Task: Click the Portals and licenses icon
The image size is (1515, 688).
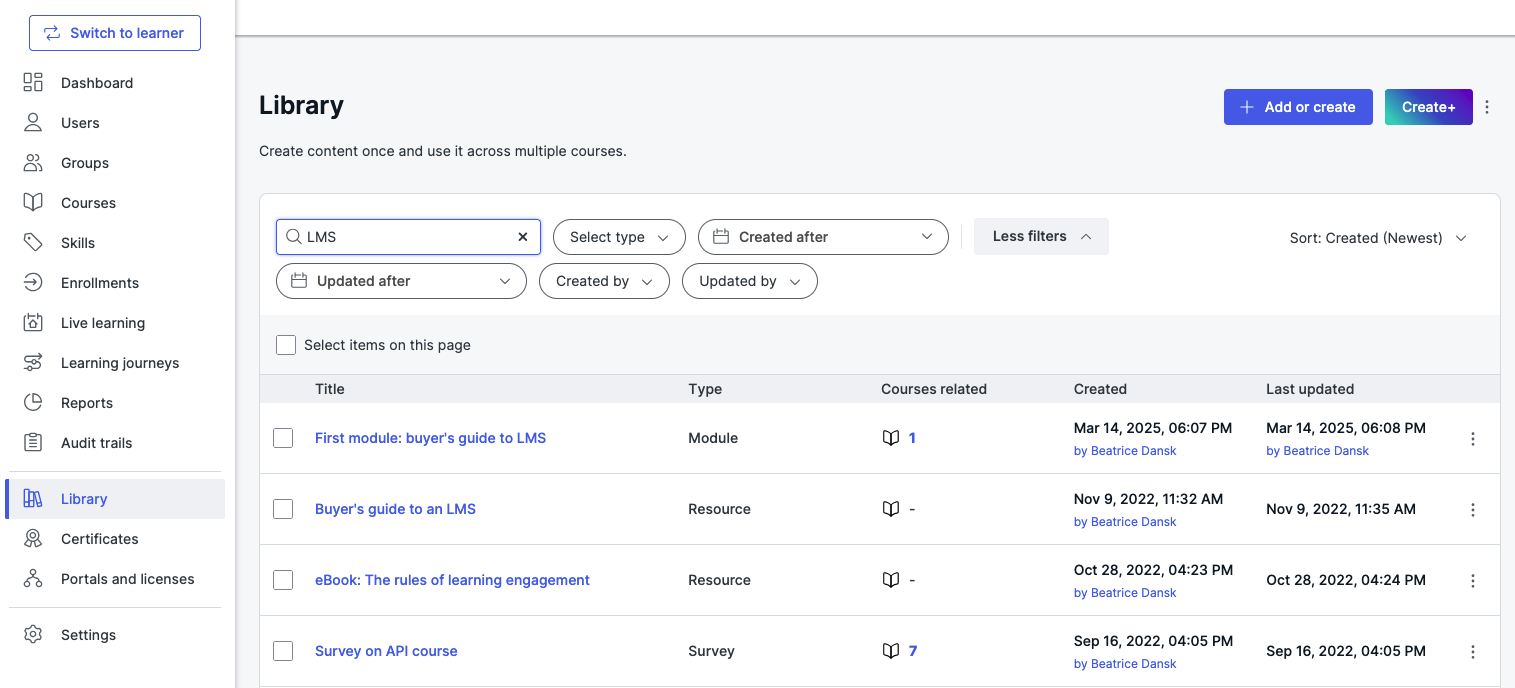Action: click(33, 578)
